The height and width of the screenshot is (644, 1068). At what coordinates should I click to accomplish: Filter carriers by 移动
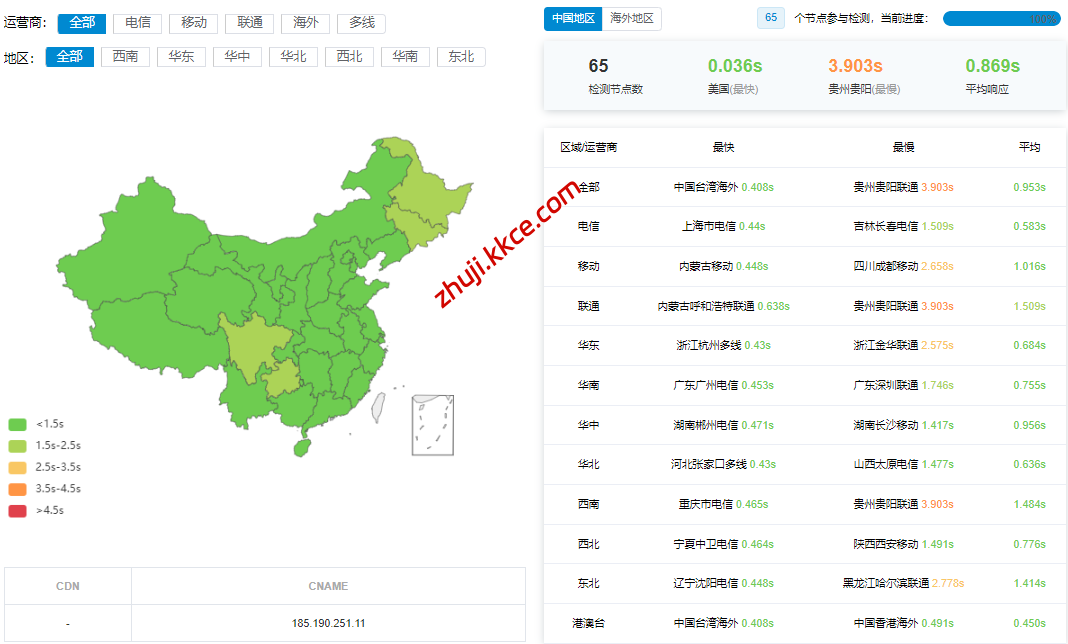pyautogui.click(x=193, y=22)
